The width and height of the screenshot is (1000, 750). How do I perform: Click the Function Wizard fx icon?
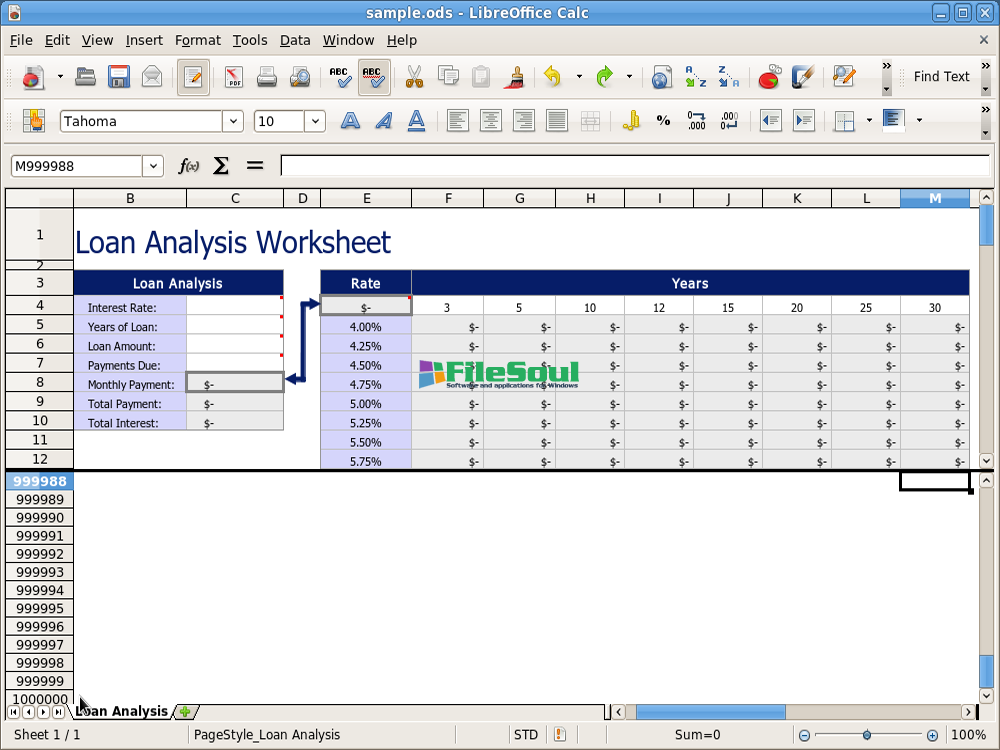point(188,166)
